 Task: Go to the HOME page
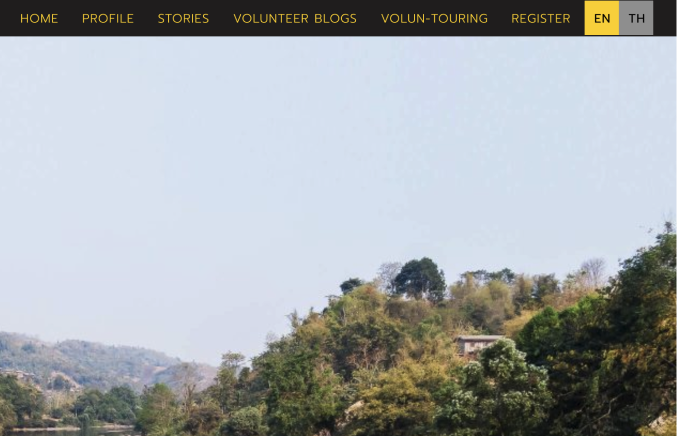pos(39,19)
